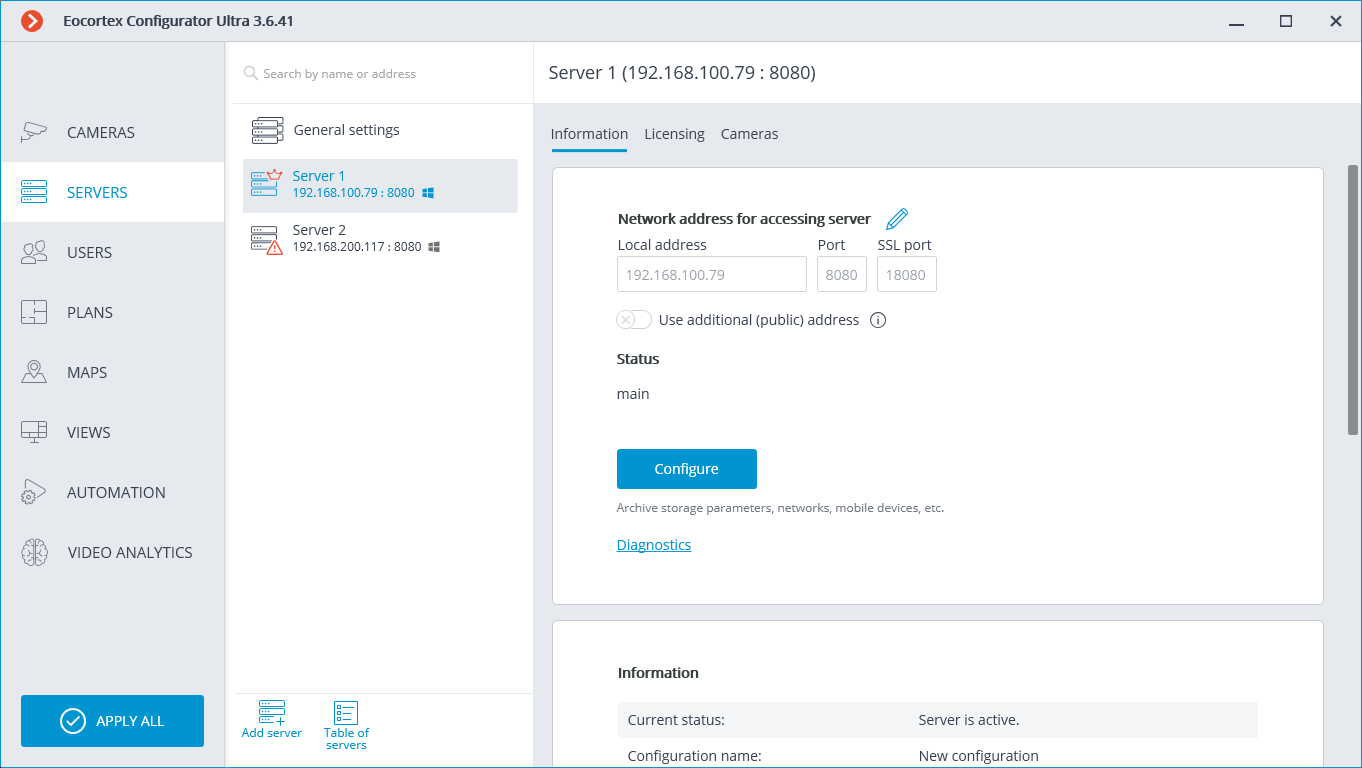Click the 'main' status text
This screenshot has width=1362, height=768.
[633, 394]
